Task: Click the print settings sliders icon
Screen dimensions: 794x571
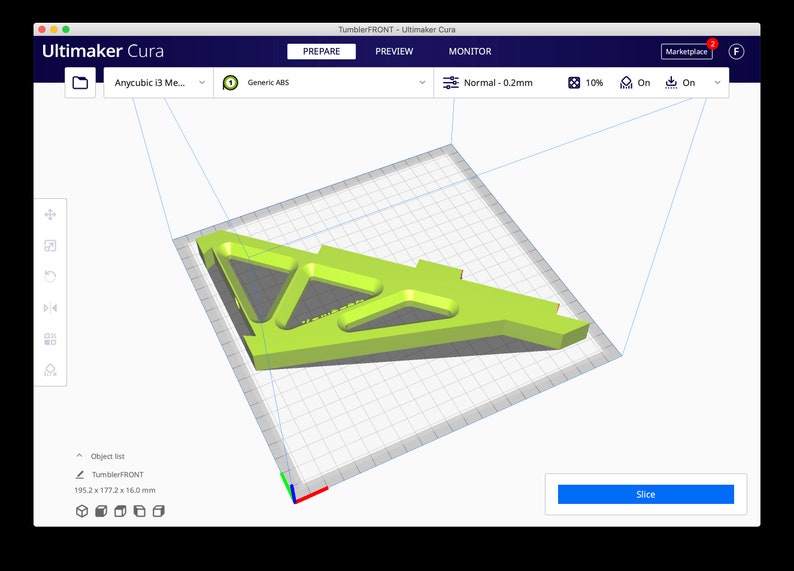Action: point(451,83)
